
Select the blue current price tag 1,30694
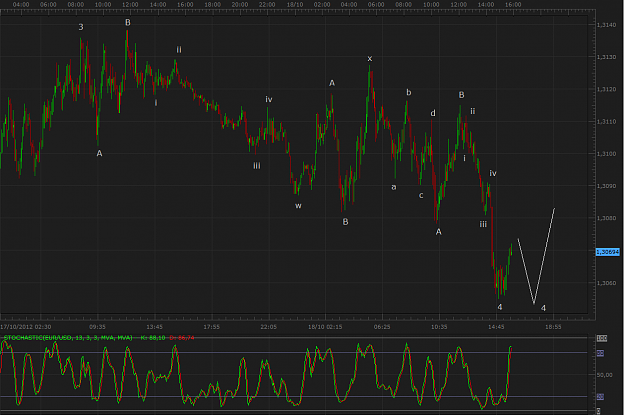pyautogui.click(x=607, y=252)
